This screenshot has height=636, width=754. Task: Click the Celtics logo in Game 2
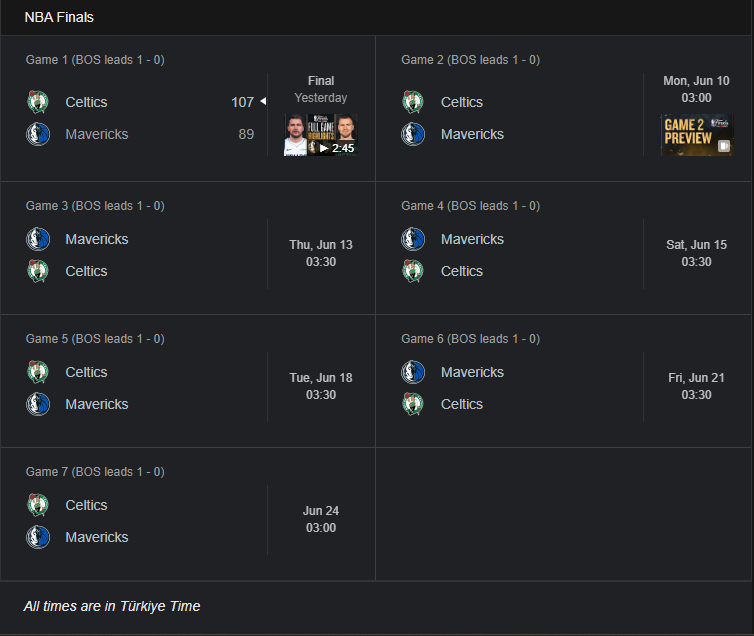coord(413,102)
